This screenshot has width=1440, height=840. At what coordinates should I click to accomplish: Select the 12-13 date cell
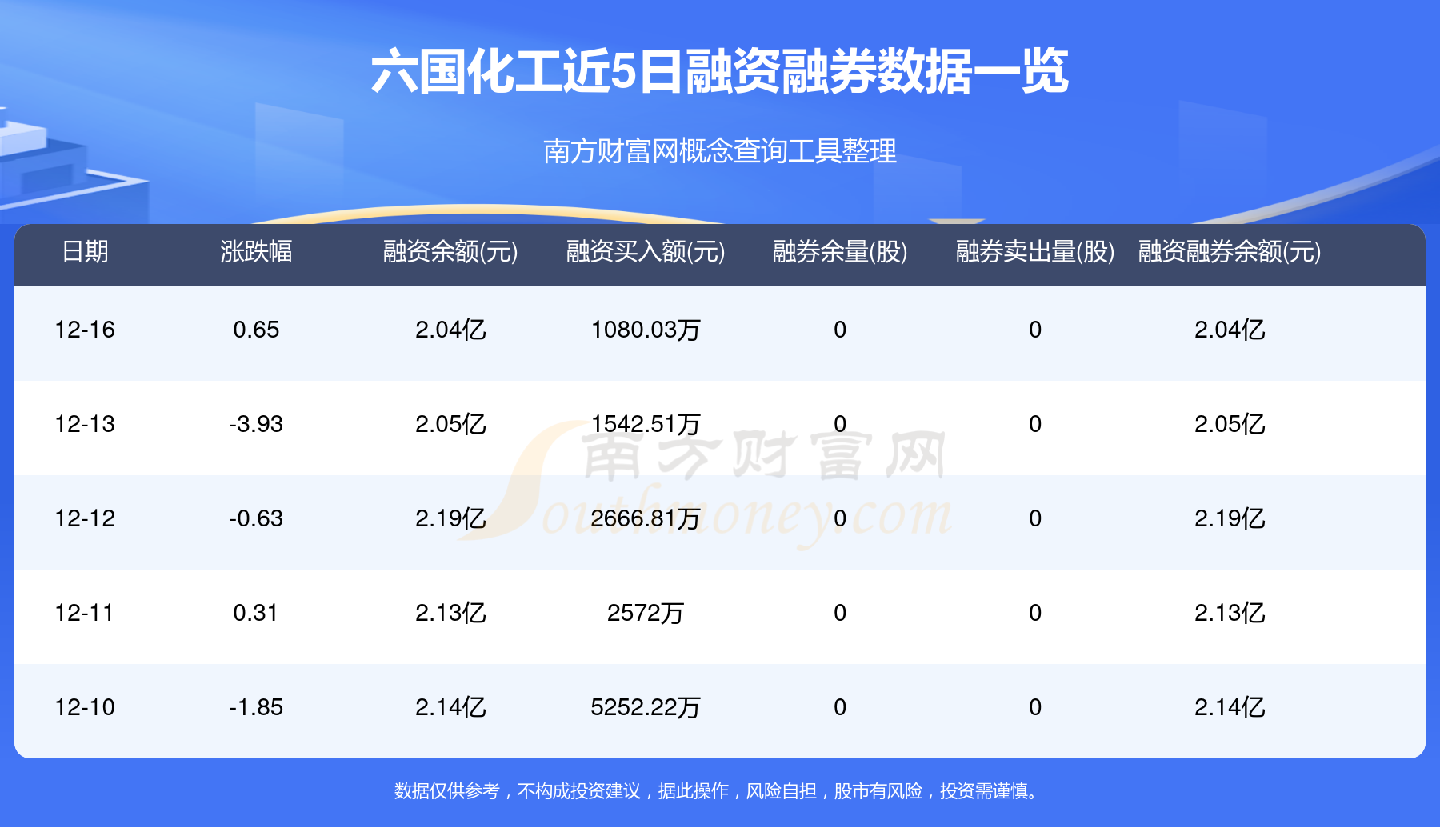(x=85, y=424)
